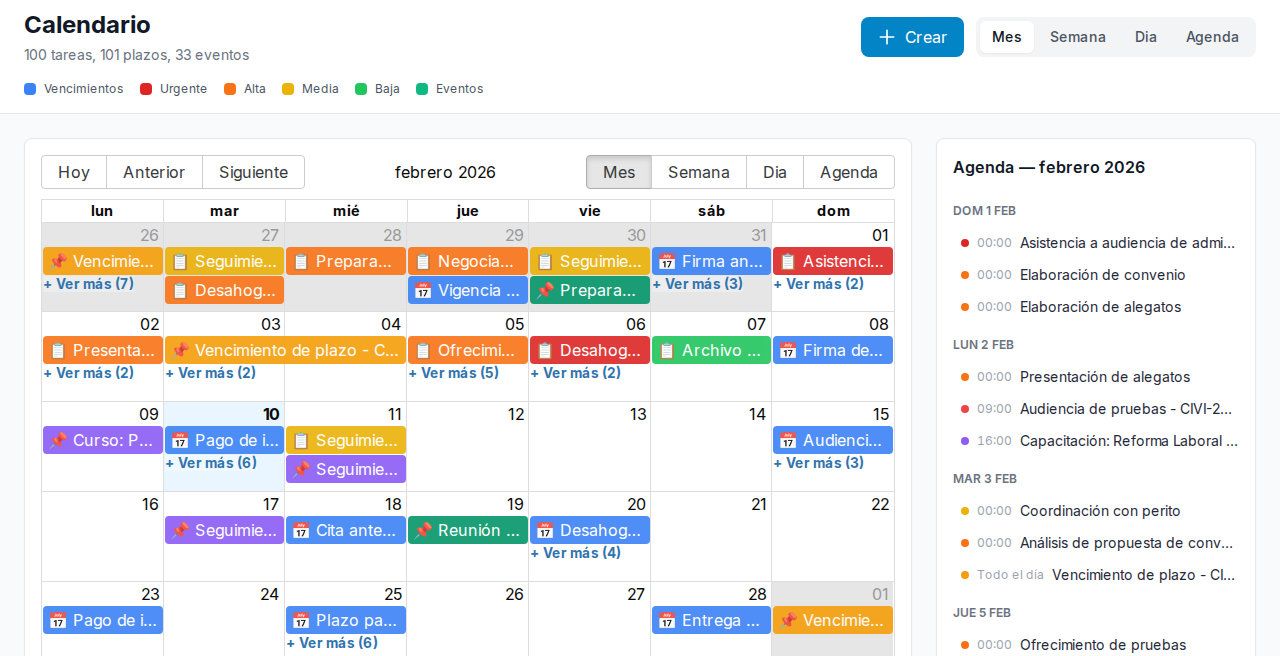Image resolution: width=1280 pixels, height=656 pixels.
Task: Open day number 24 in calendar
Action: pos(270,594)
